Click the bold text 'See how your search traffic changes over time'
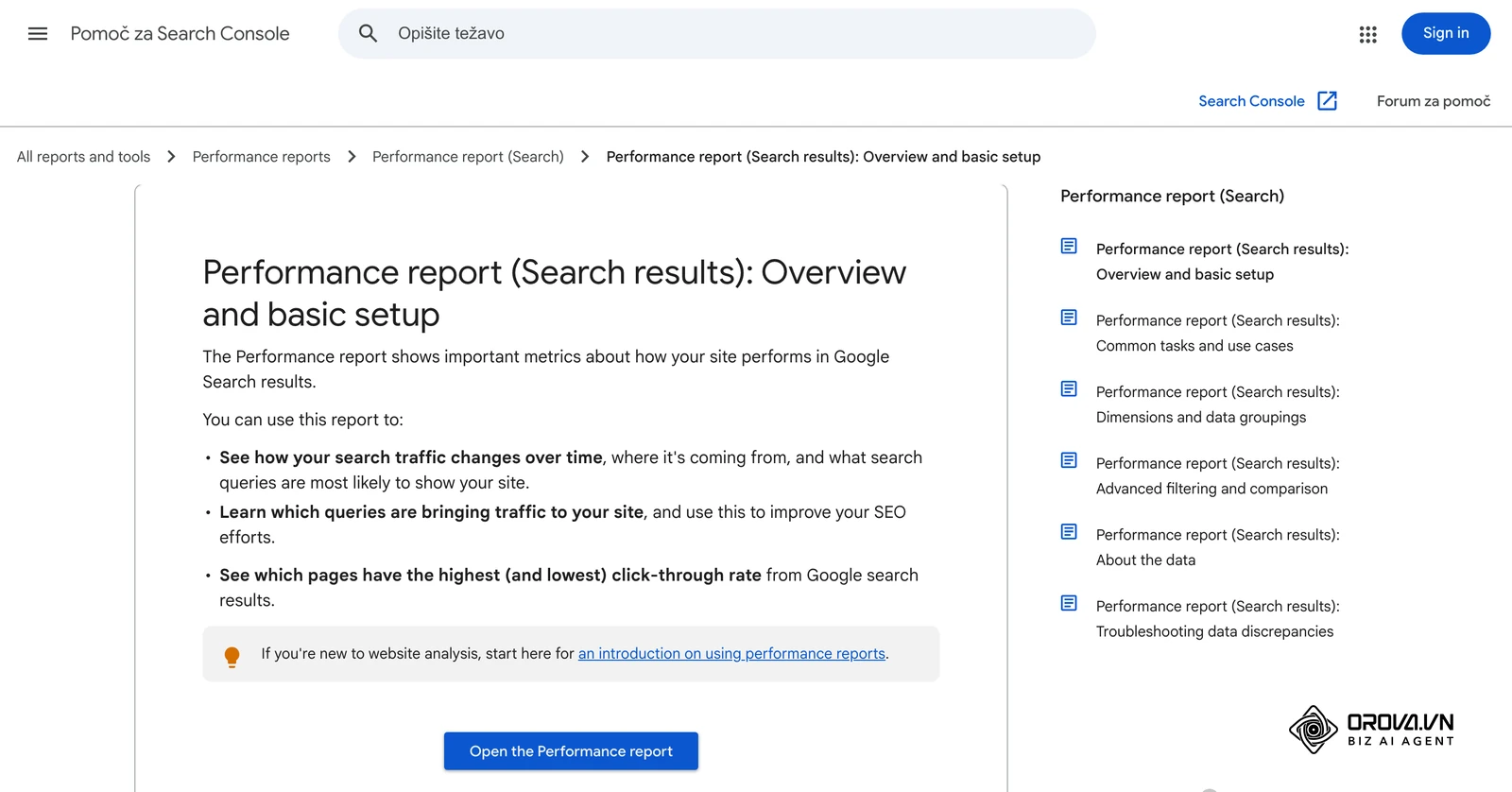 point(411,457)
